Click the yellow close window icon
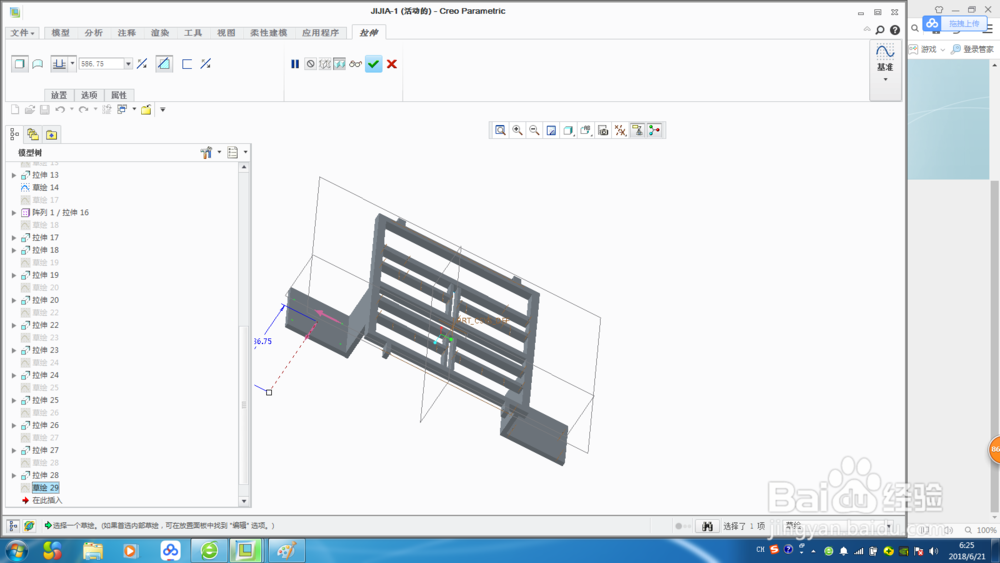1000x563 pixels. click(x=146, y=110)
